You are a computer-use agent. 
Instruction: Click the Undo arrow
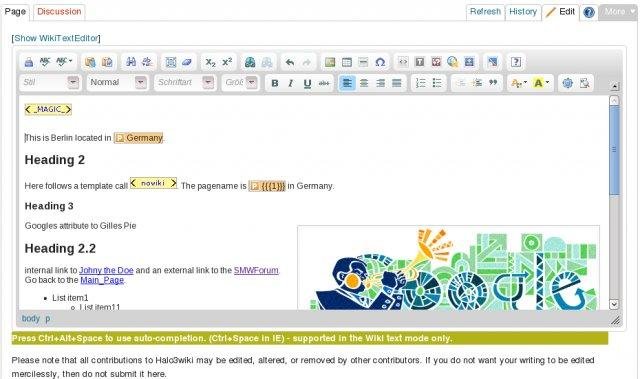click(x=290, y=62)
